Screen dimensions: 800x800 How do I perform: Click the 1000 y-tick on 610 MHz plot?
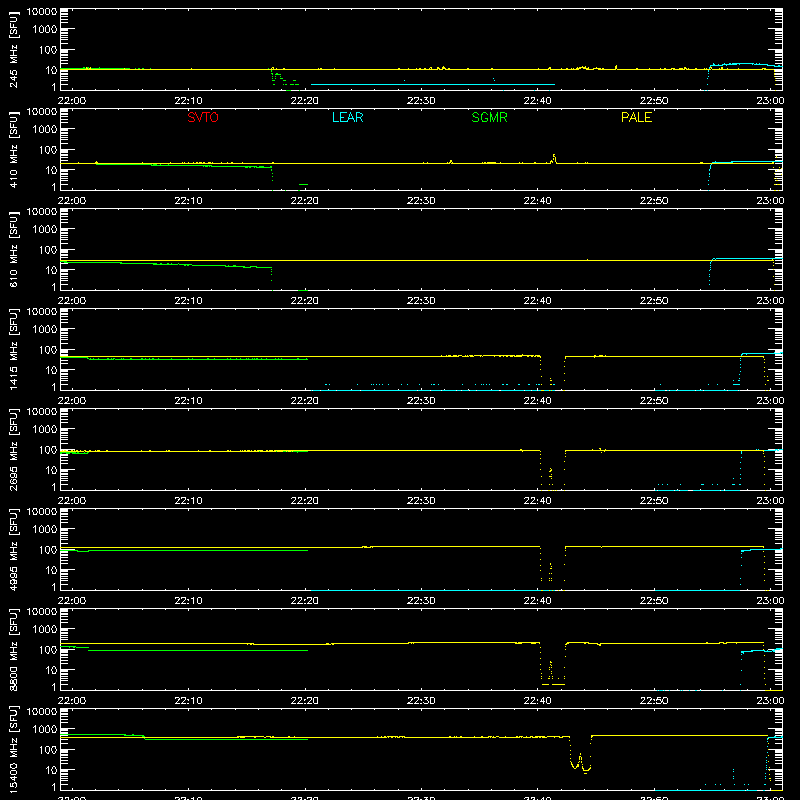pyautogui.click(x=45, y=230)
